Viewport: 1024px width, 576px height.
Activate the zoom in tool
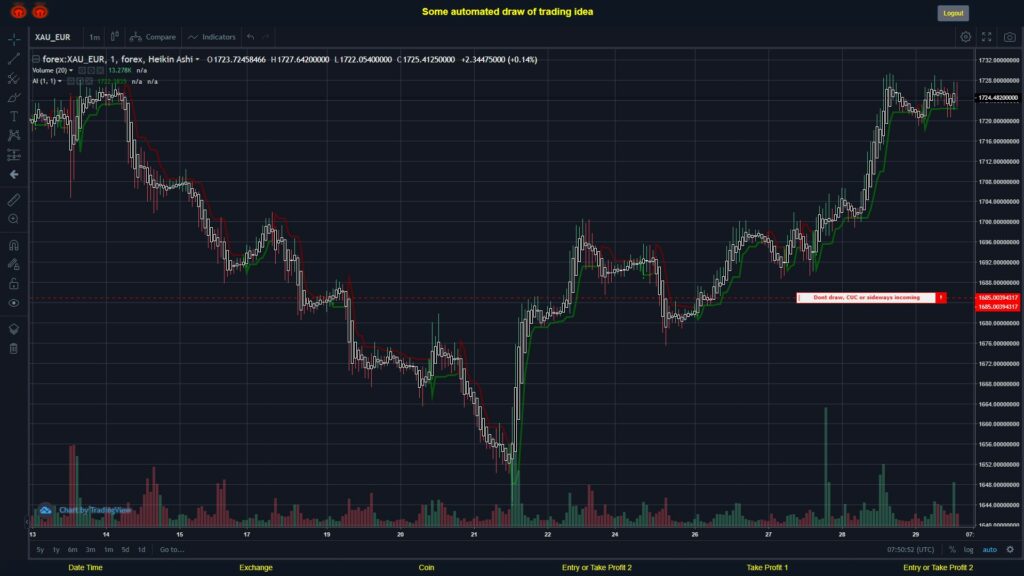coord(14,219)
